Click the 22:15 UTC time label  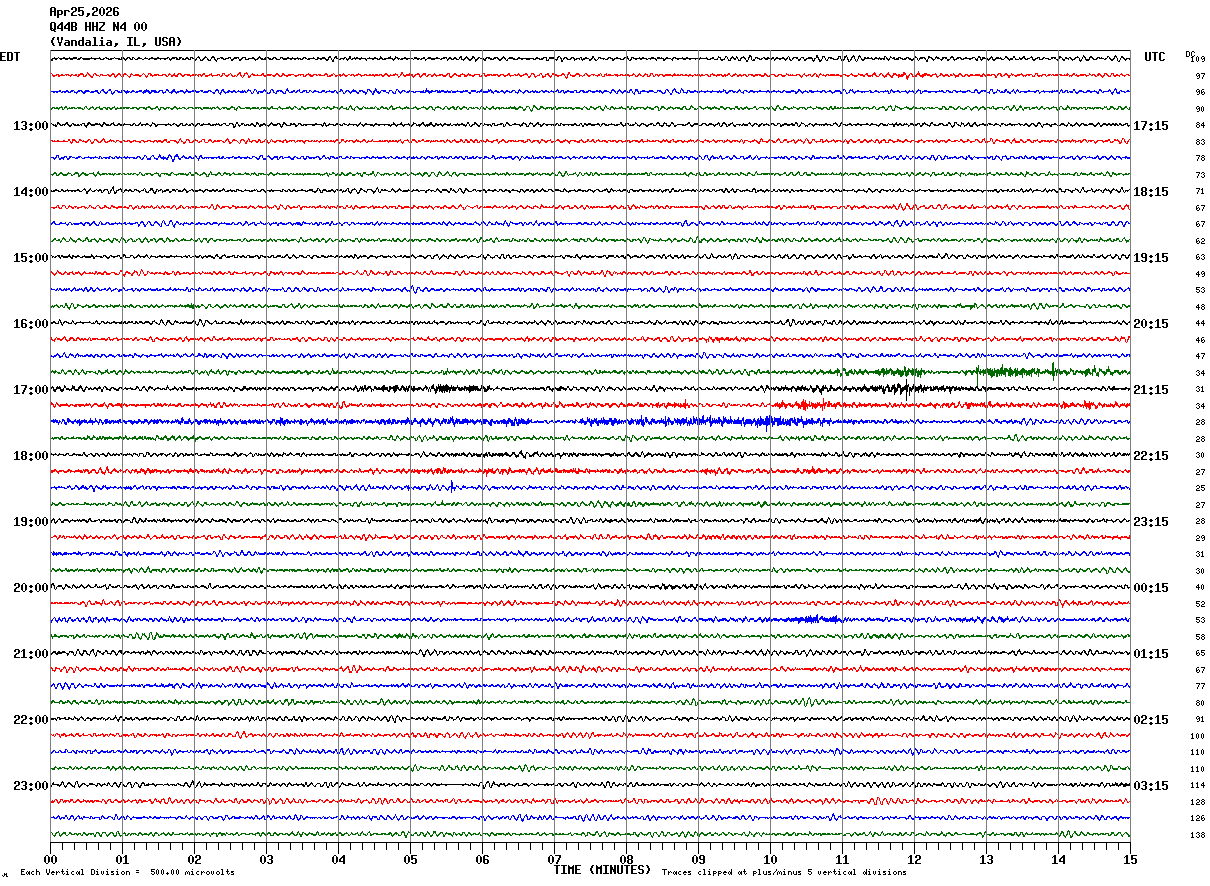[1151, 456]
